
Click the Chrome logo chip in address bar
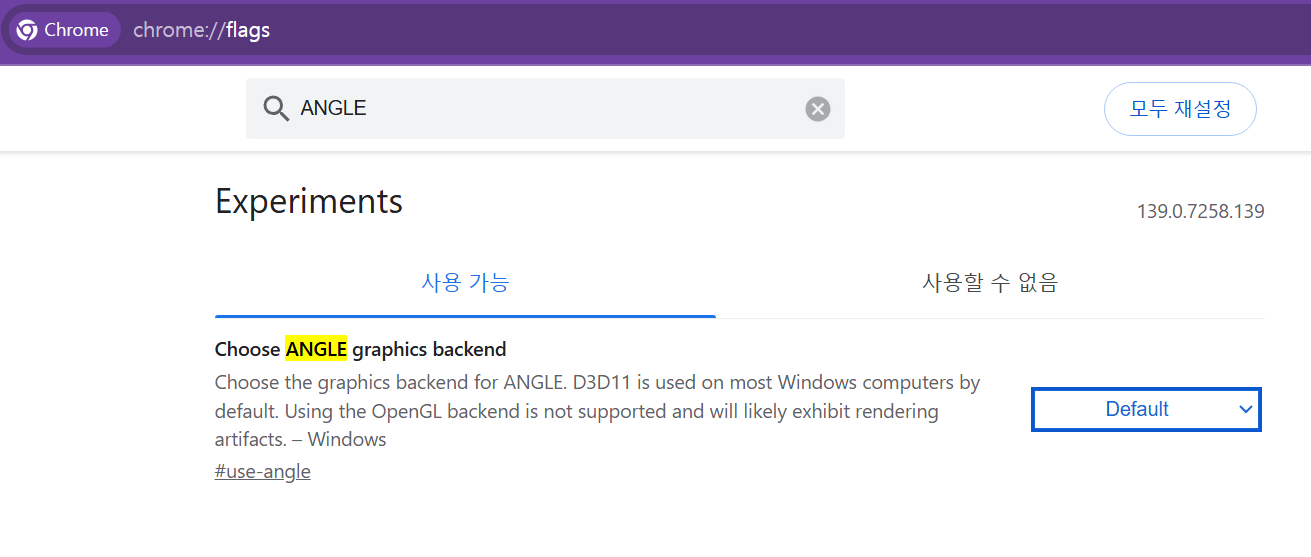[66, 30]
